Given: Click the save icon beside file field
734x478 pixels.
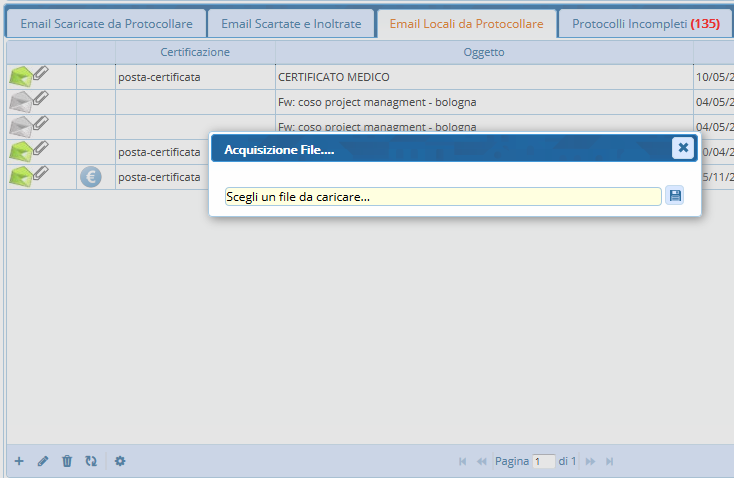Looking at the screenshot, I should point(675,196).
